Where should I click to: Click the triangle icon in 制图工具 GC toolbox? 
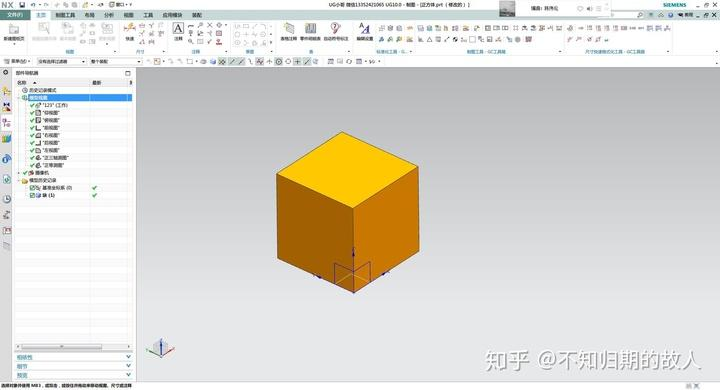[x=429, y=40]
